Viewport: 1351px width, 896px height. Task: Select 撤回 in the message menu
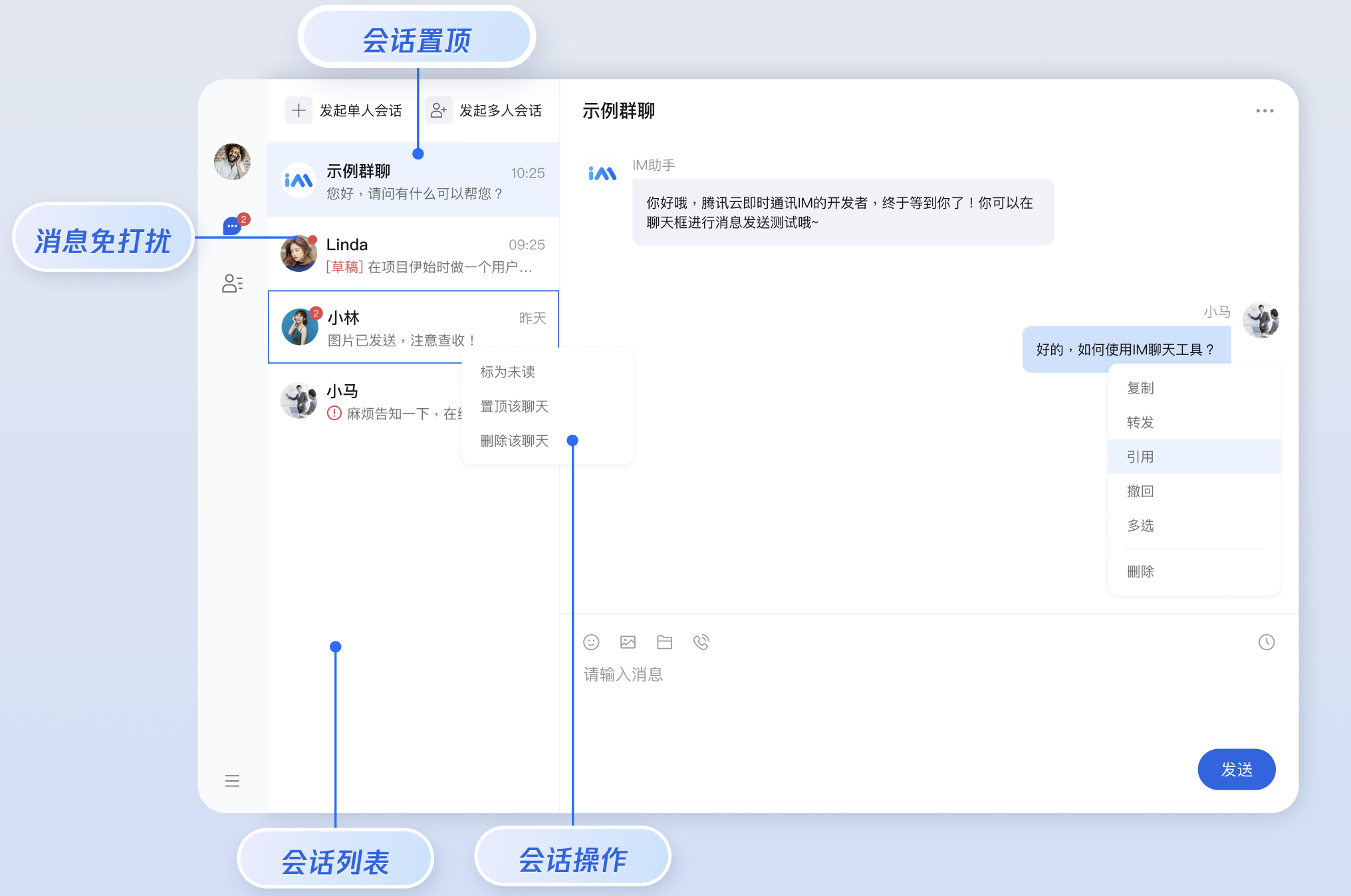[1140, 492]
